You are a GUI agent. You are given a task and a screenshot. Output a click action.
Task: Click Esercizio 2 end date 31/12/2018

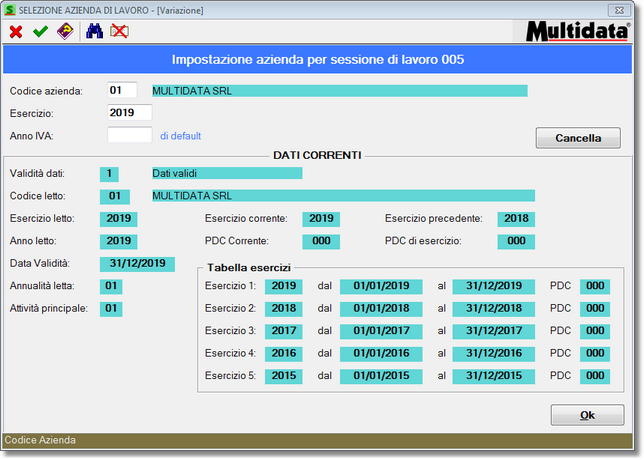(494, 309)
